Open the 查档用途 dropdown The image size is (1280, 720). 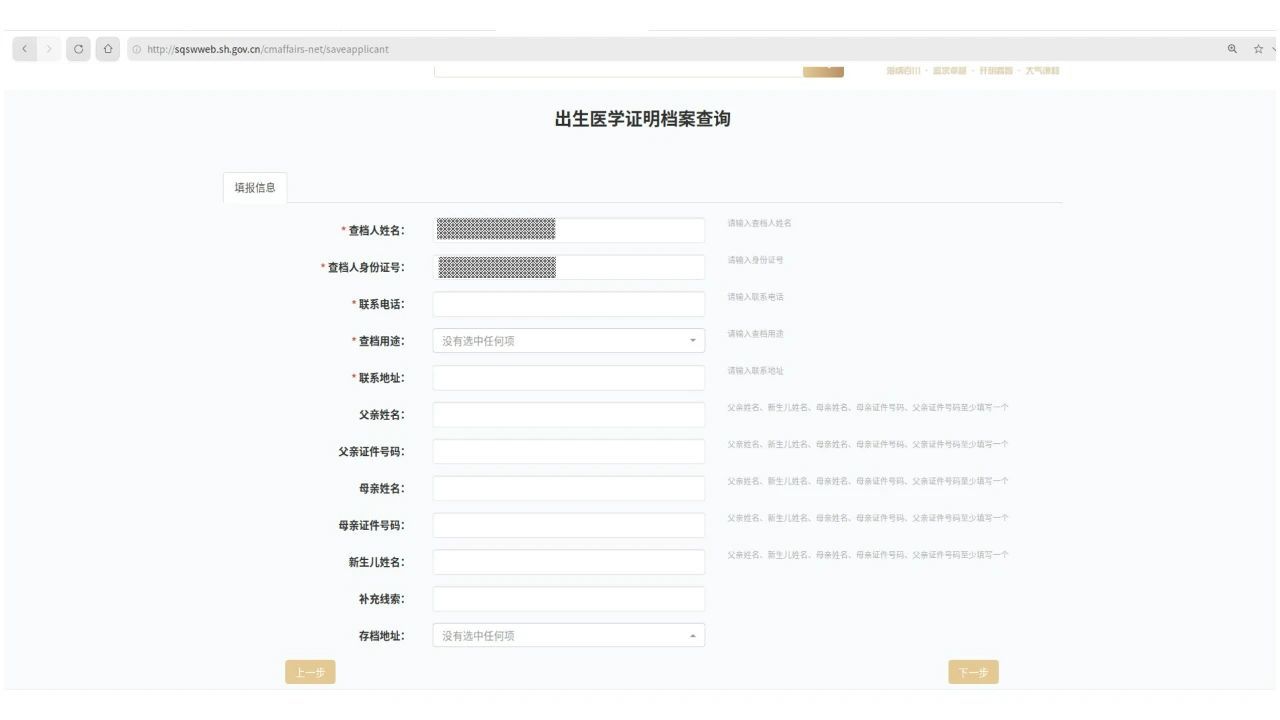point(568,341)
